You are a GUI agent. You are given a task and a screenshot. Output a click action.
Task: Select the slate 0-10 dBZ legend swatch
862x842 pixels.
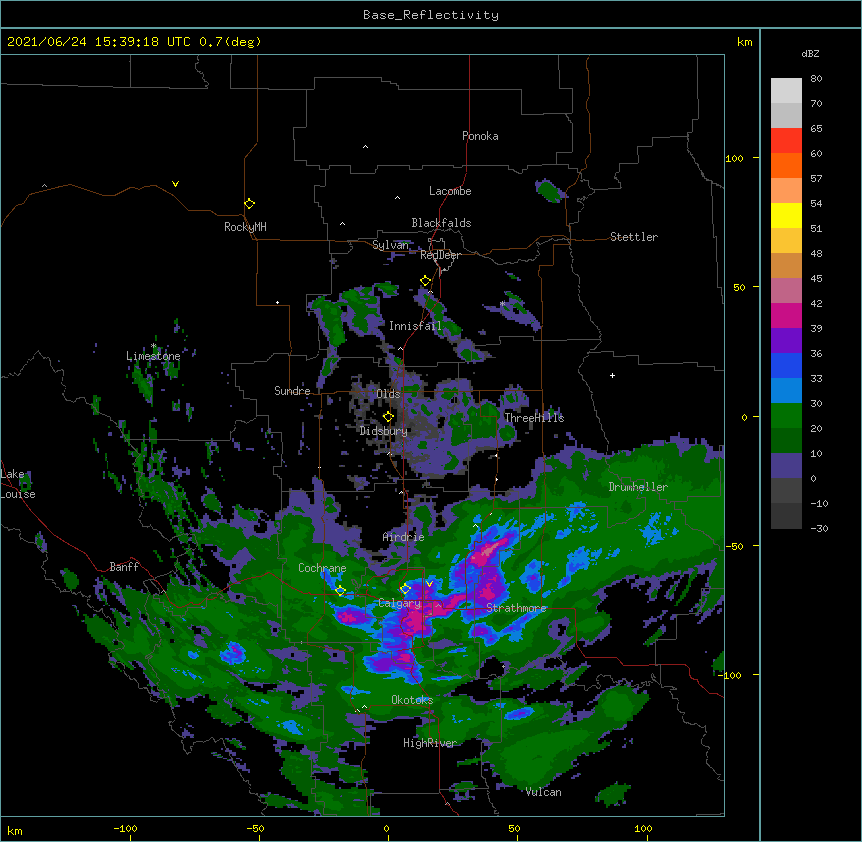click(786, 466)
